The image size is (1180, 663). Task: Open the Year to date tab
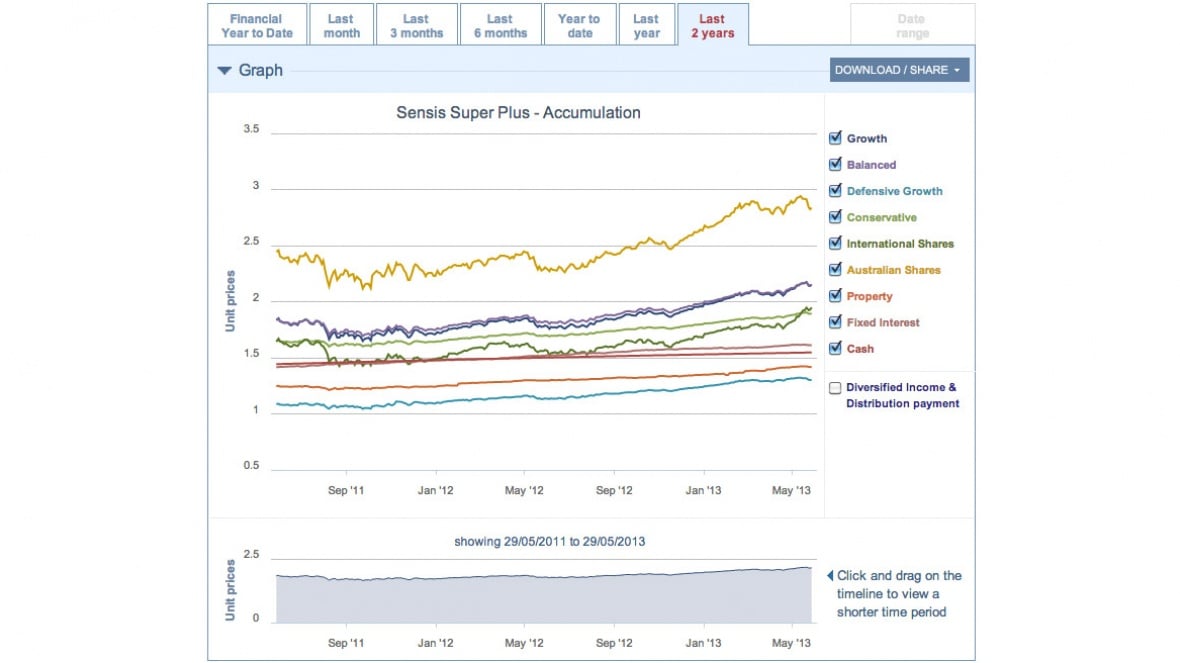(x=579, y=26)
